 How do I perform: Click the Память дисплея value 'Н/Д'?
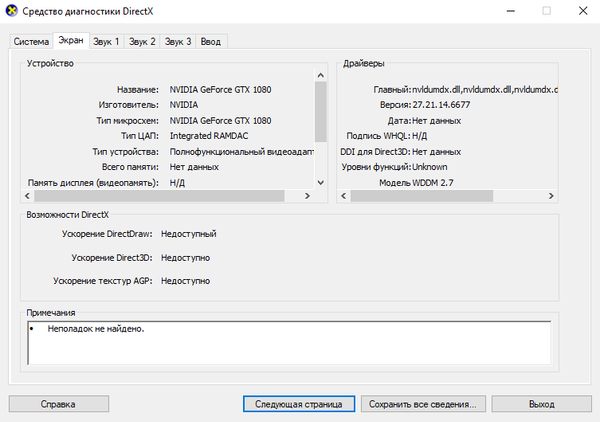pyautogui.click(x=177, y=183)
